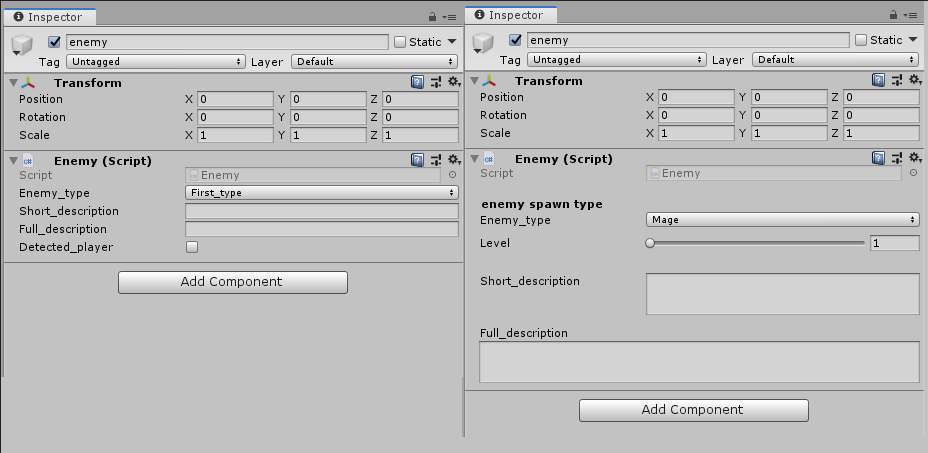Click Position X field in left Inspector

click(236, 99)
